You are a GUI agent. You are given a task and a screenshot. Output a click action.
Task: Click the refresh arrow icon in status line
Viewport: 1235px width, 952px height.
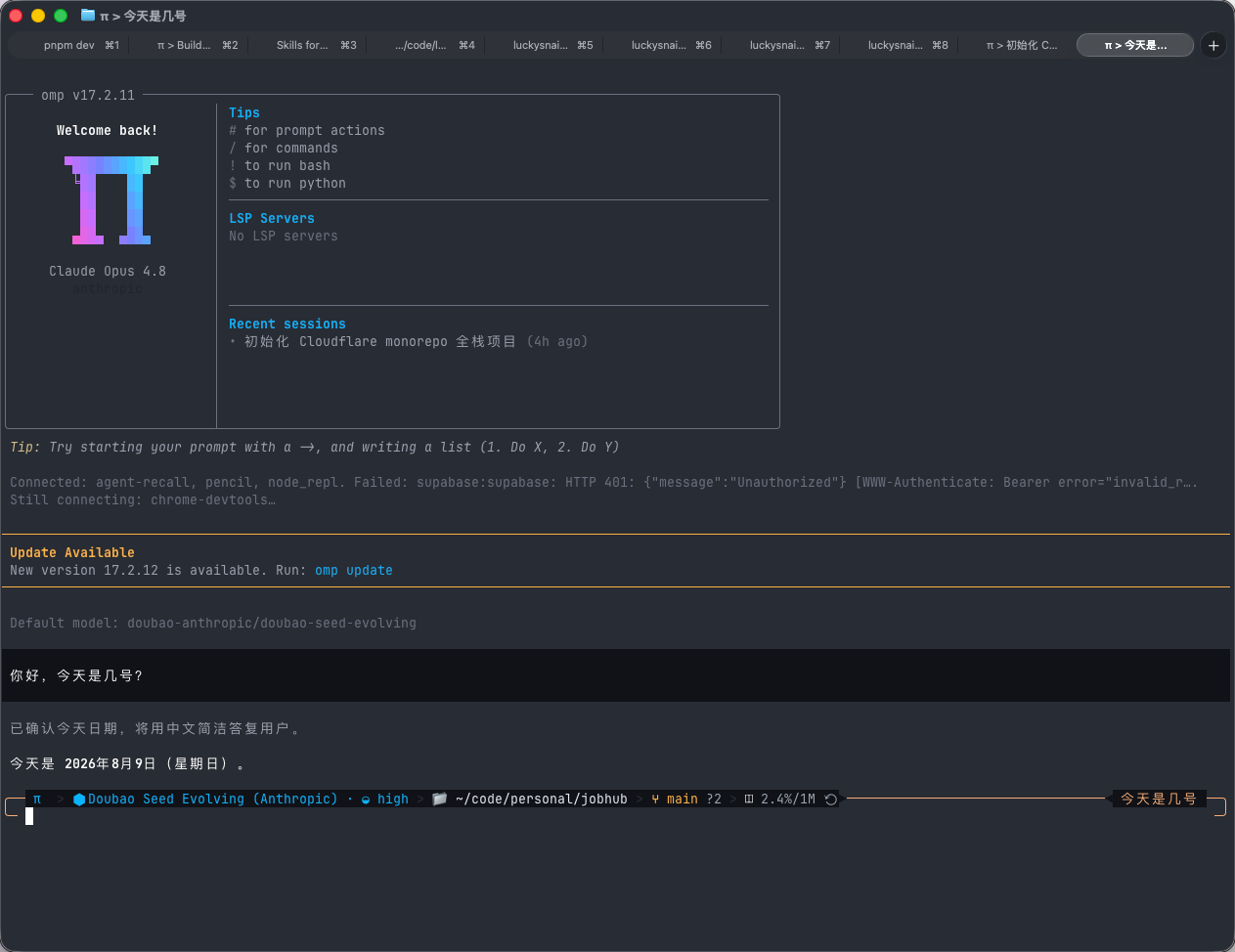click(831, 800)
